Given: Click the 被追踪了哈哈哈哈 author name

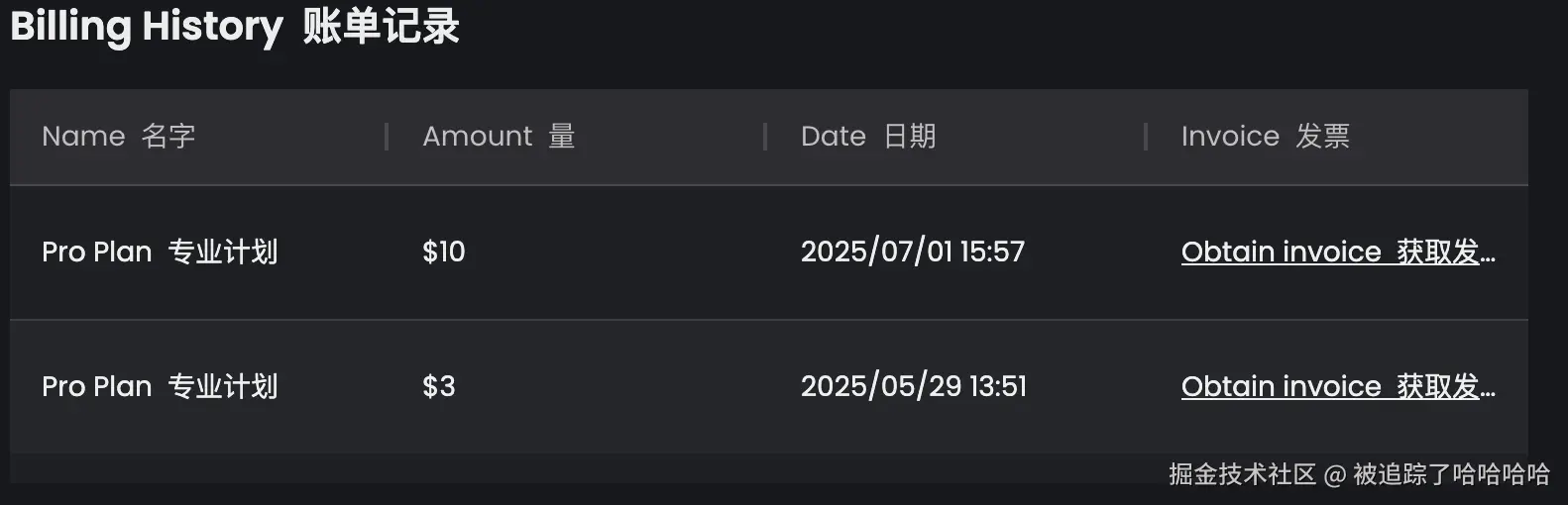Looking at the screenshot, I should [x=1451, y=475].
